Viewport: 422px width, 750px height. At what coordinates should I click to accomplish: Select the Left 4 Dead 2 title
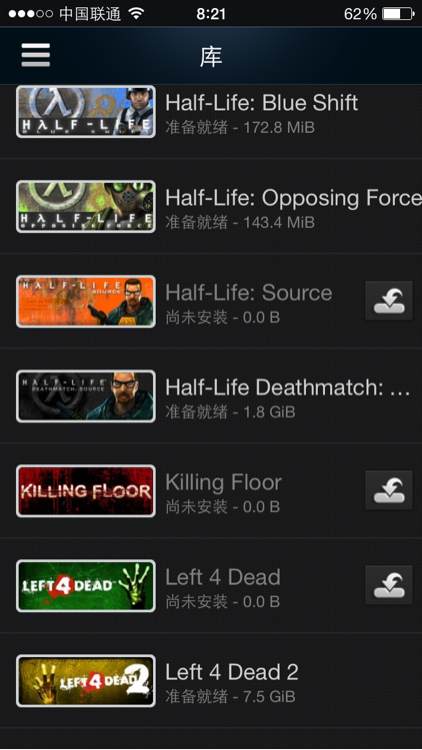tap(232, 672)
